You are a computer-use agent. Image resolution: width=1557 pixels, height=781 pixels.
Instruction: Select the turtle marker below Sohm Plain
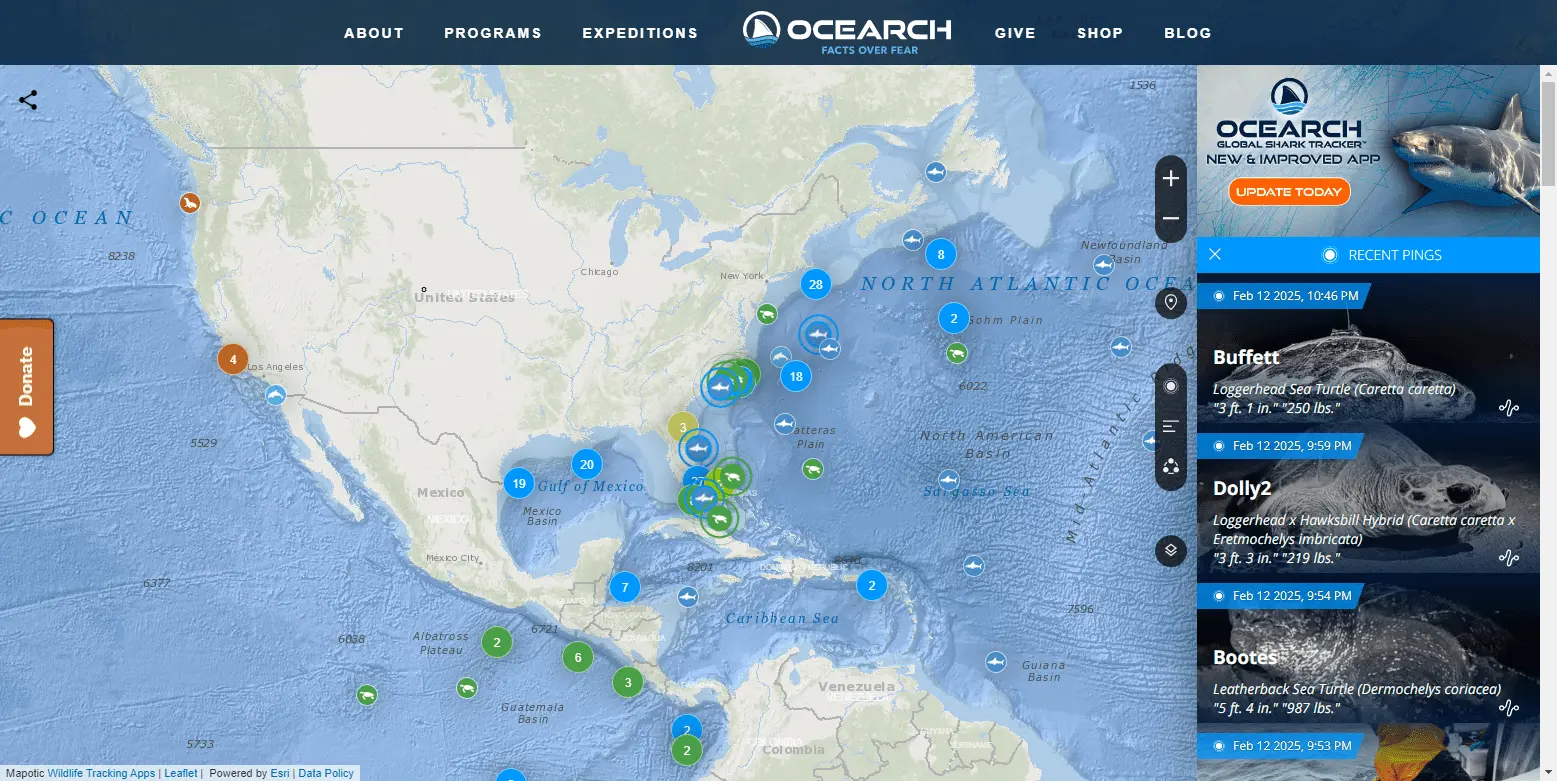(957, 352)
